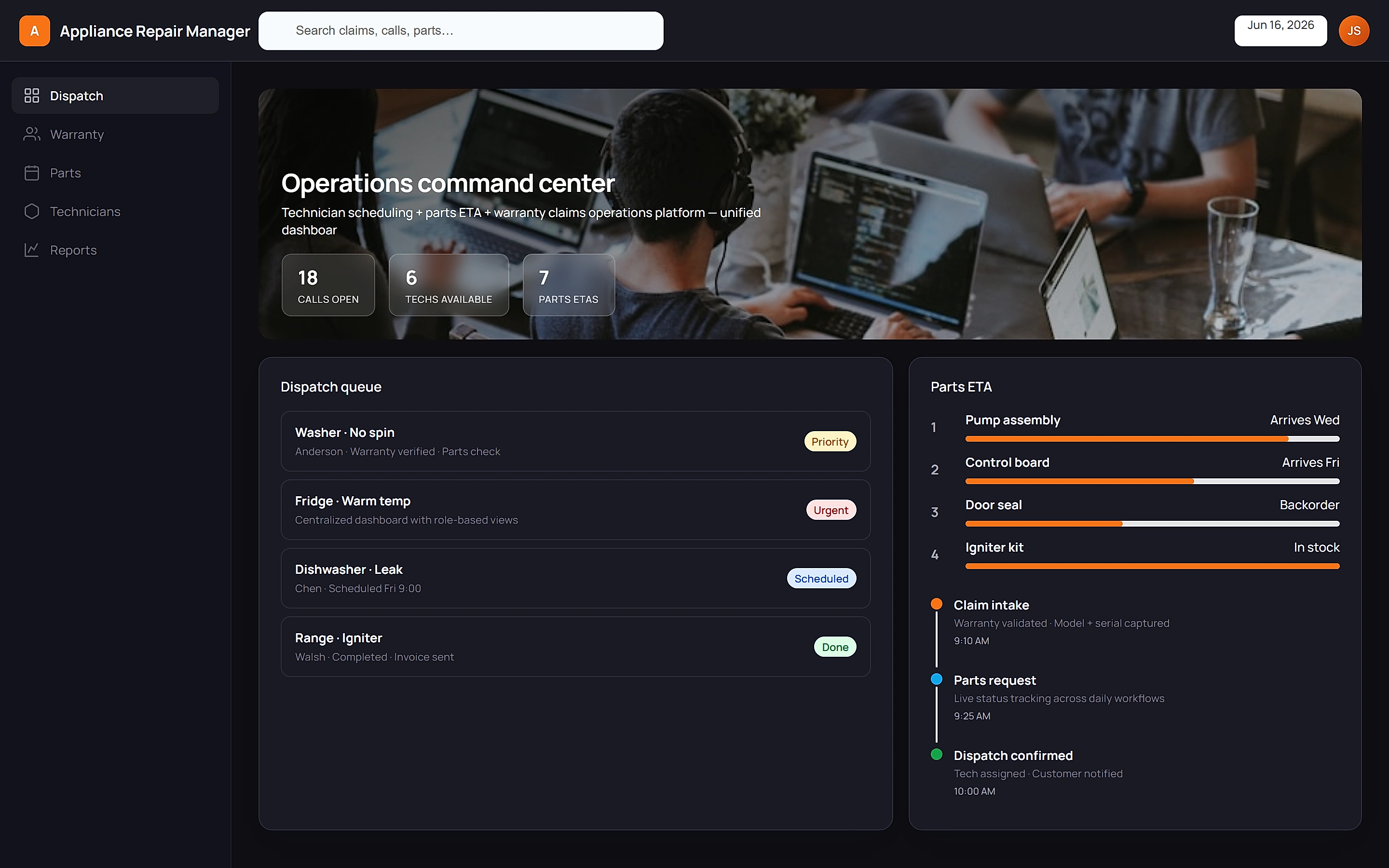Click the Igniter kit label
This screenshot has height=868, width=1389.
point(994,547)
